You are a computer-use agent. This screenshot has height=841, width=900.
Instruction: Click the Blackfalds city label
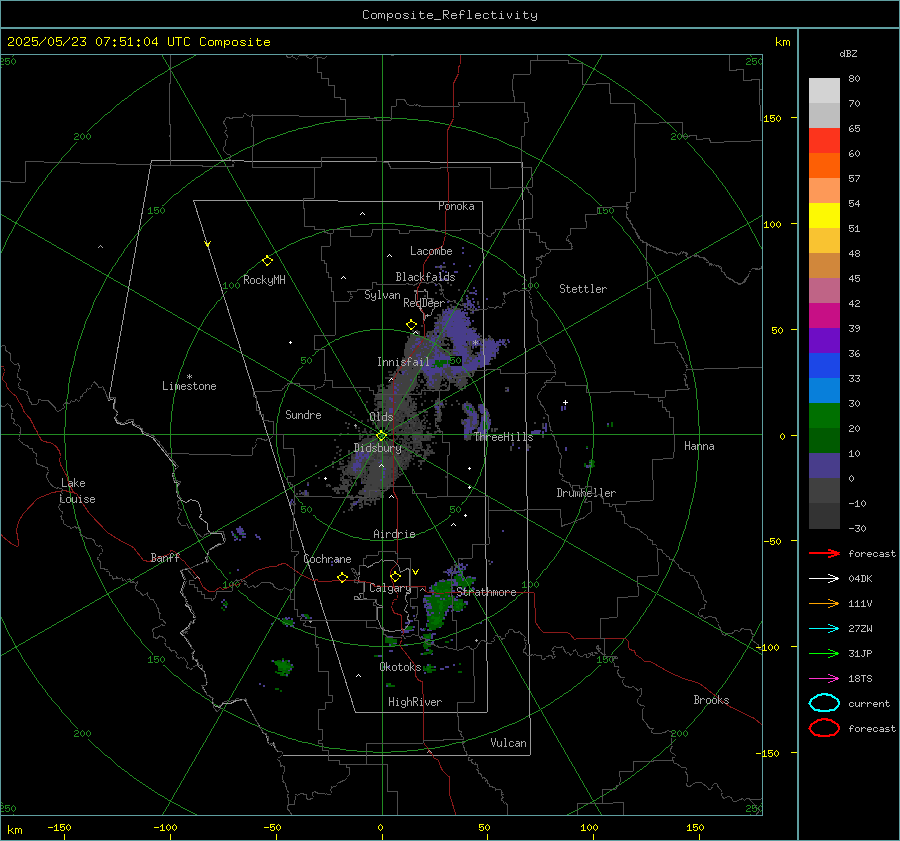(x=425, y=277)
